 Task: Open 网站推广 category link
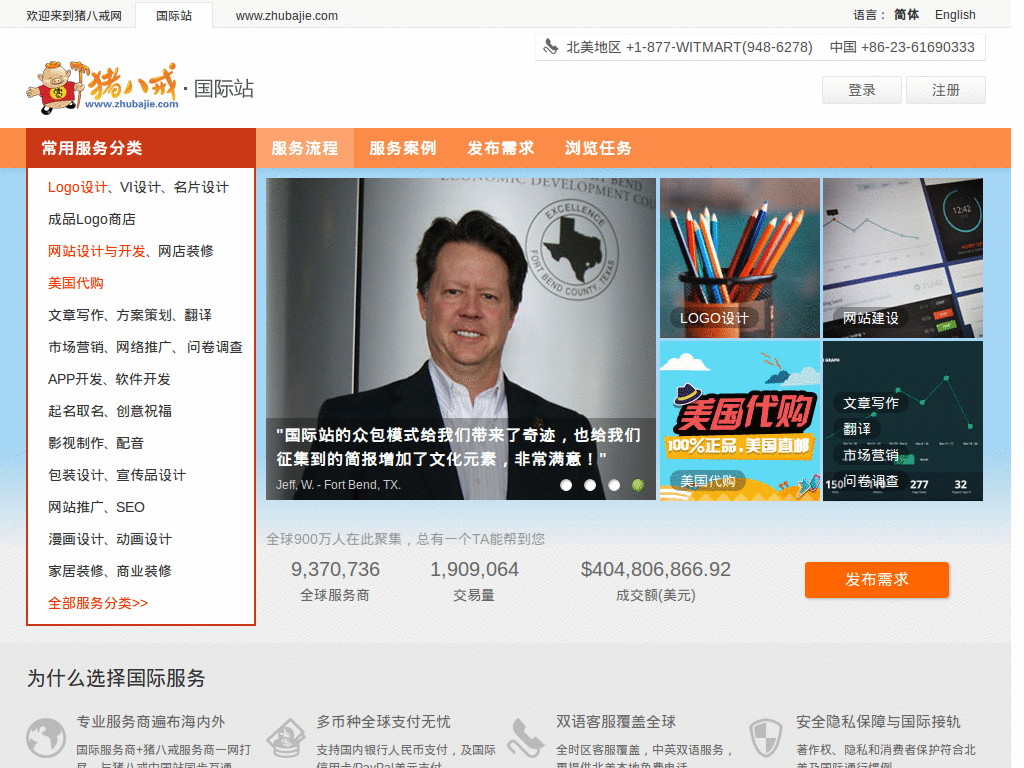tap(76, 507)
